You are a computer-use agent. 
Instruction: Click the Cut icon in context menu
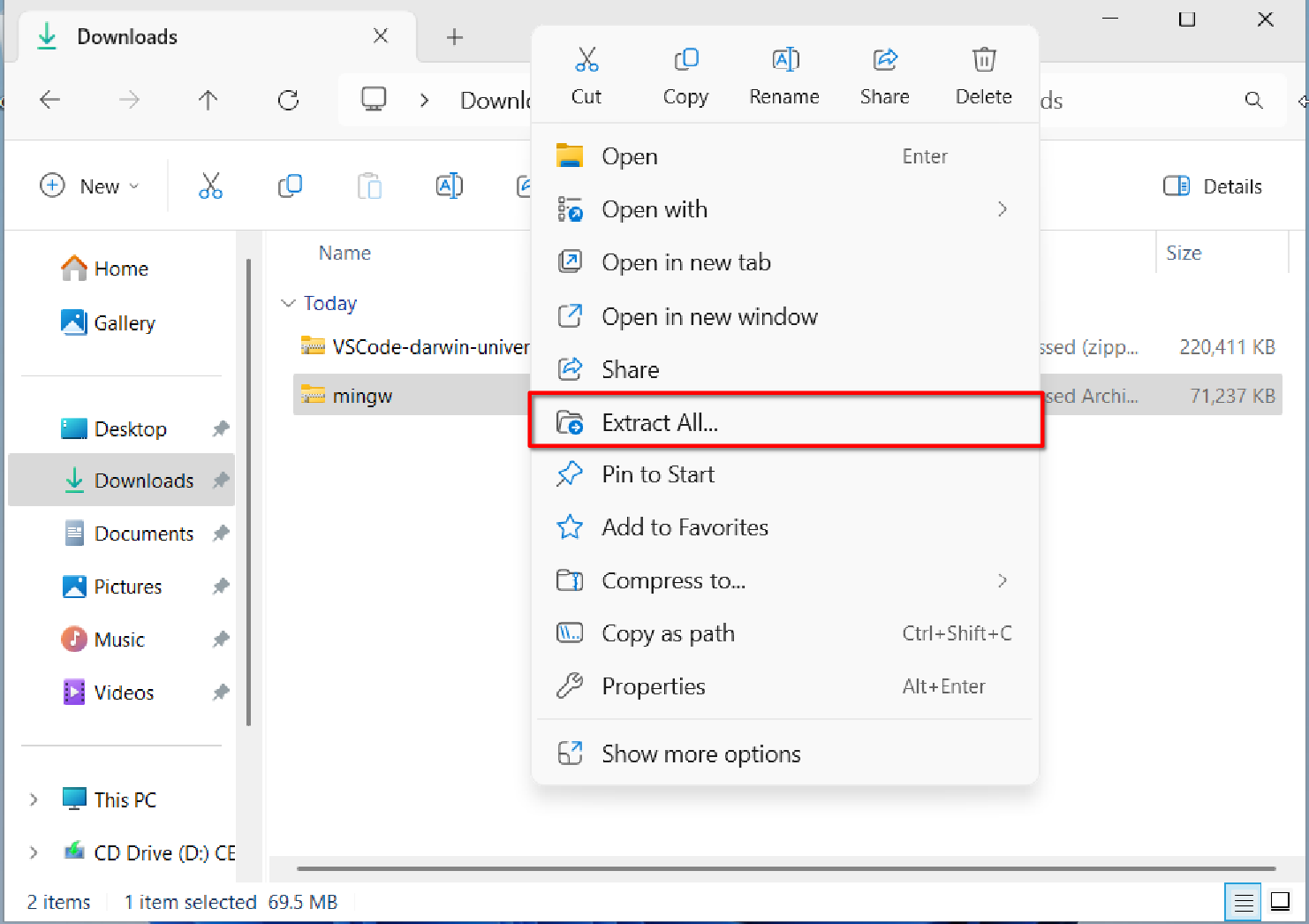pyautogui.click(x=586, y=60)
